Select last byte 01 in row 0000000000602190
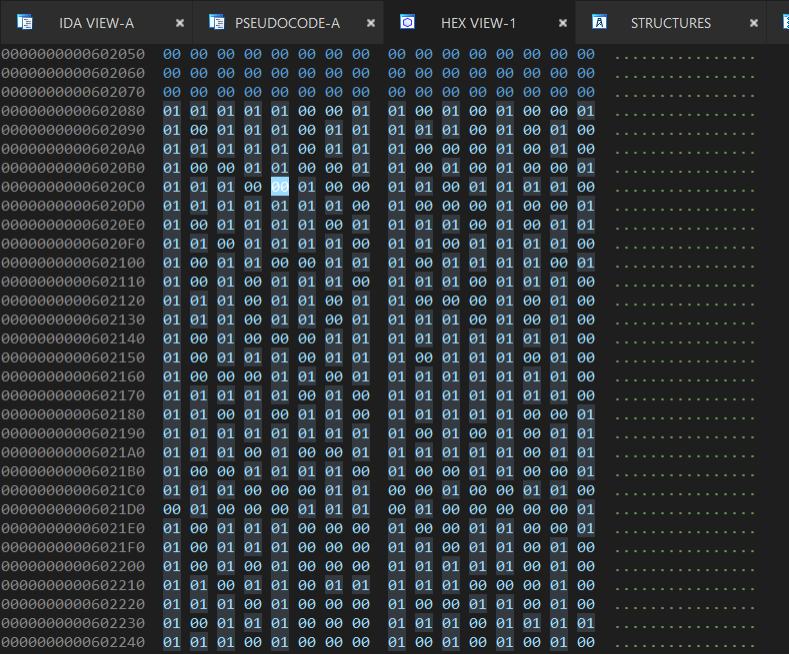Screen dimensions: 789x655 coord(586,433)
